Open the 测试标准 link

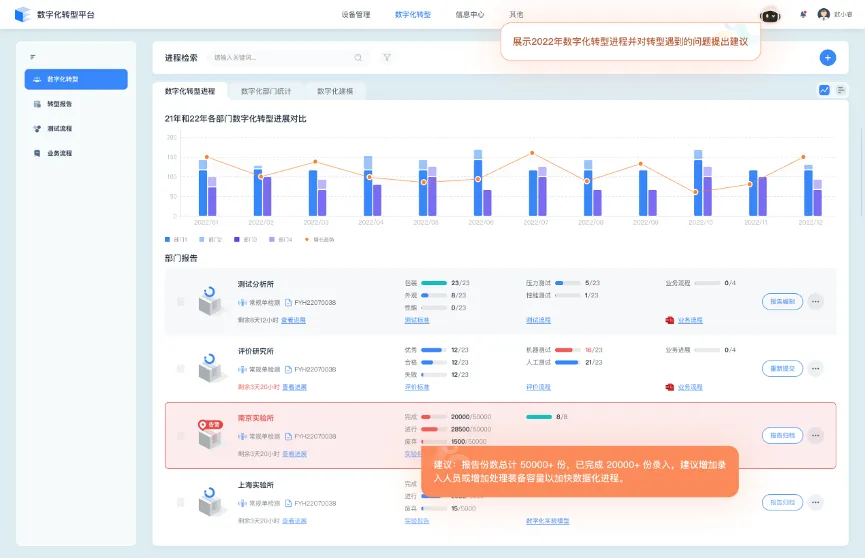click(x=417, y=320)
